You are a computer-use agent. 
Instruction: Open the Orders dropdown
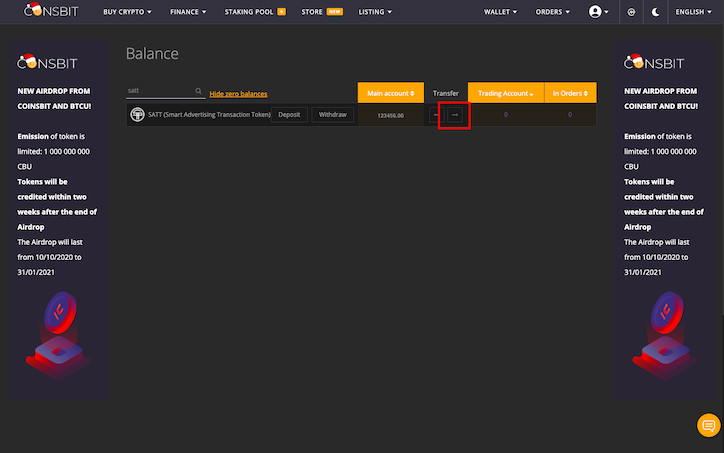point(552,12)
